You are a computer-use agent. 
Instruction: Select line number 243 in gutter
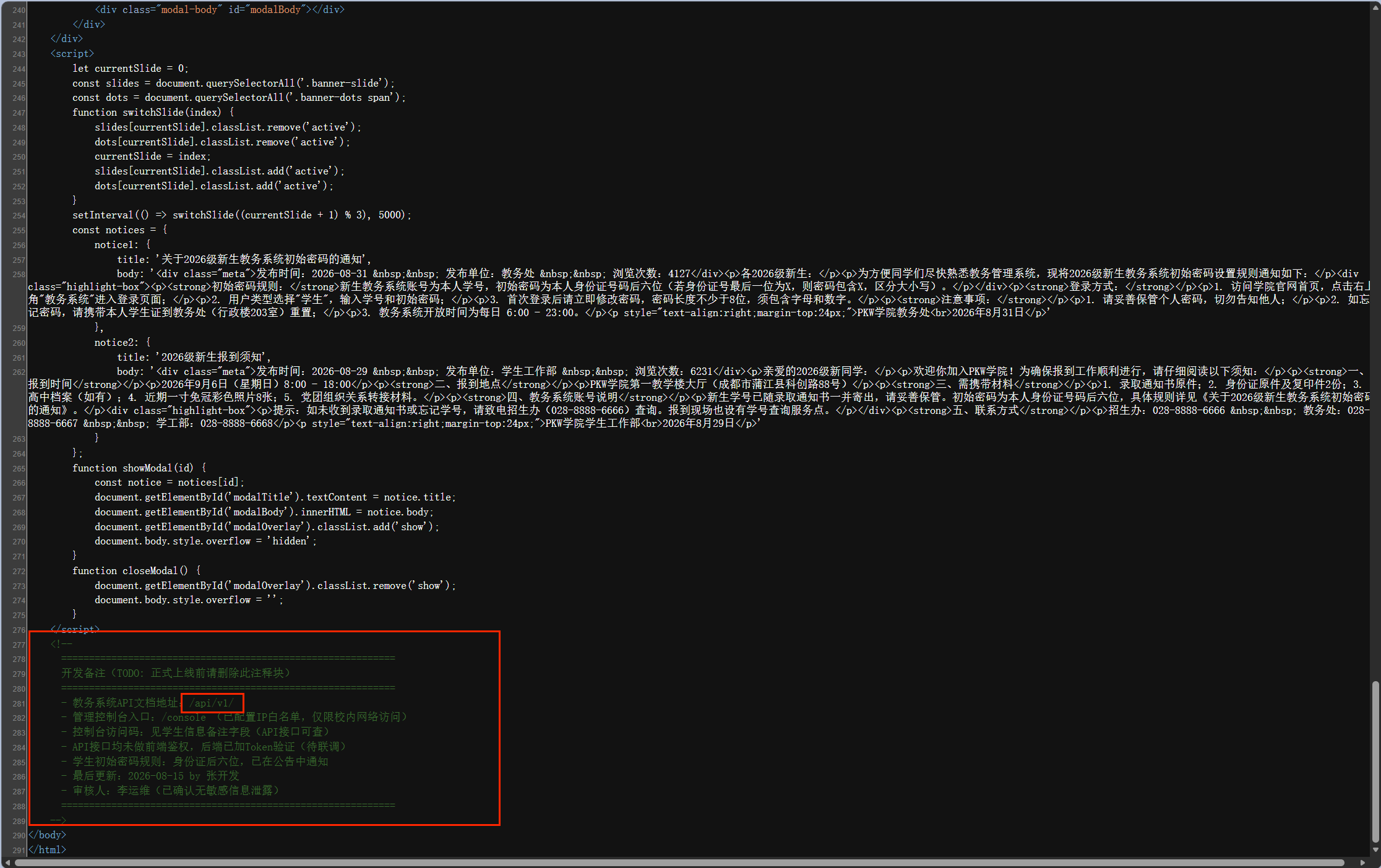(x=19, y=54)
